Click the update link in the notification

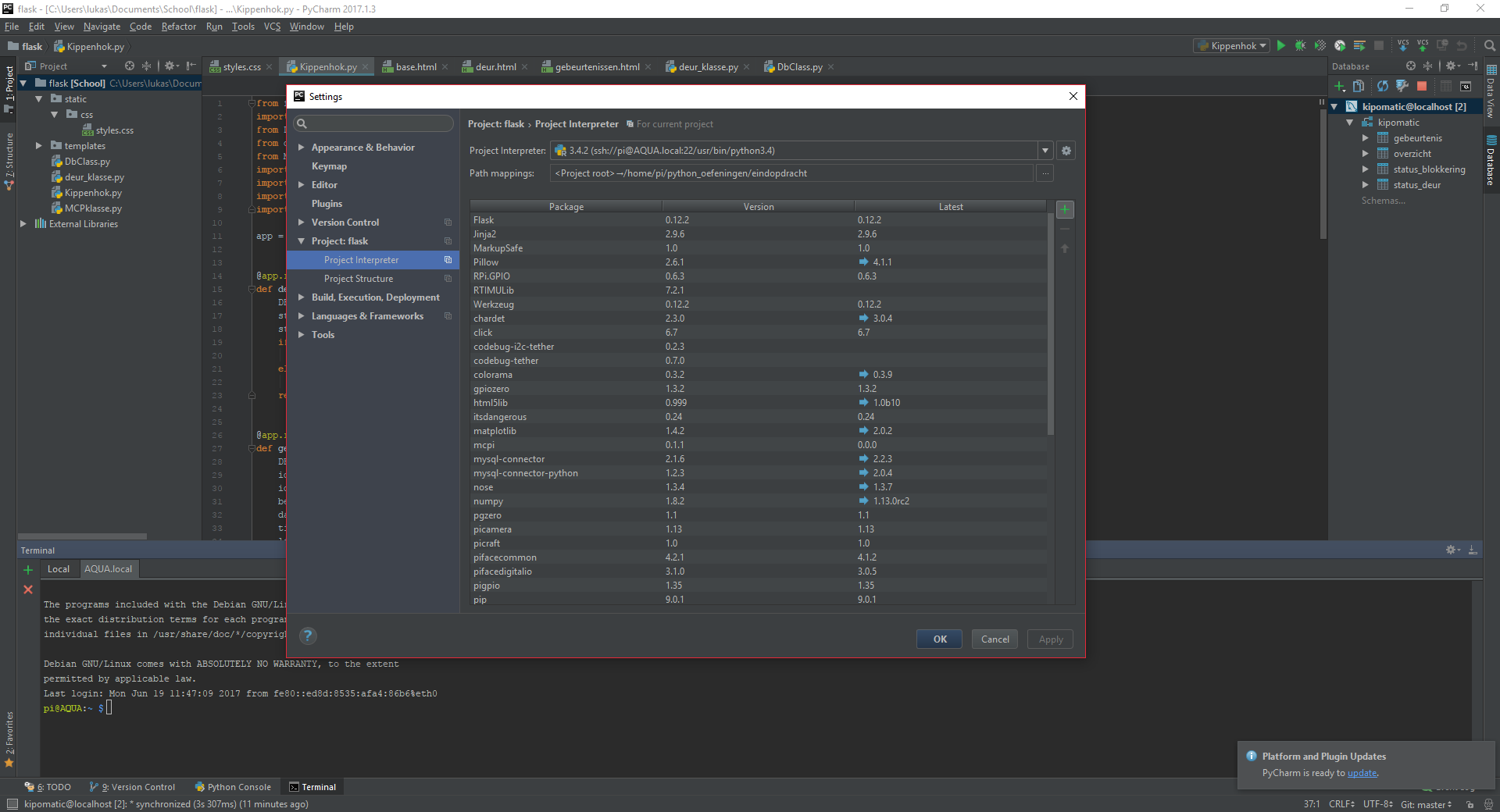click(1362, 773)
